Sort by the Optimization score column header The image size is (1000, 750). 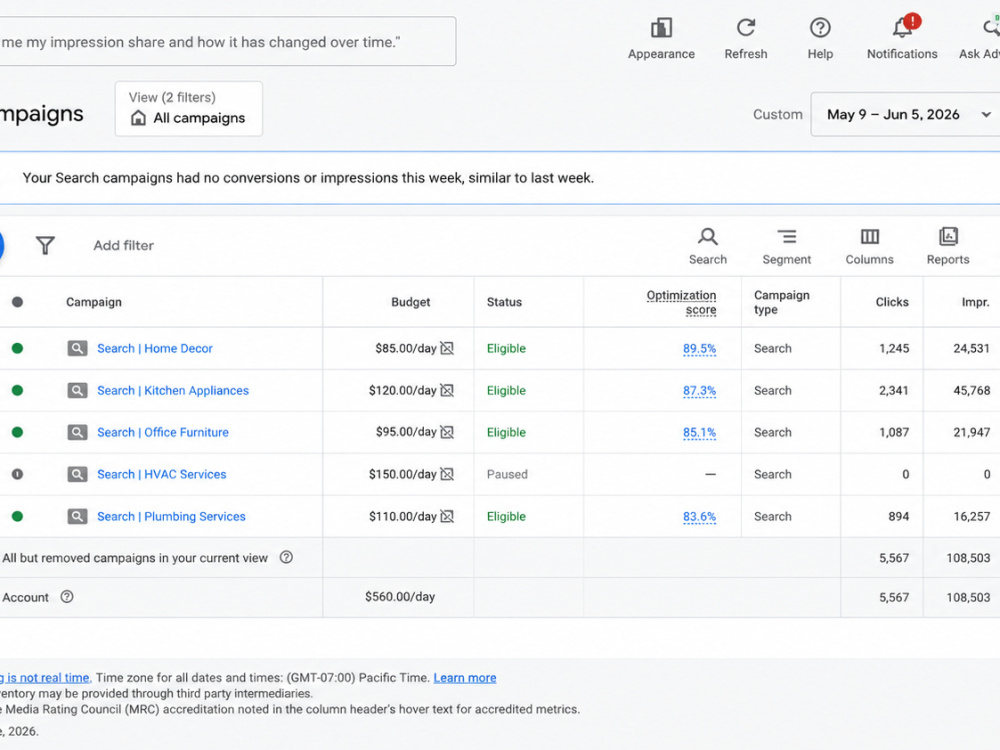pyautogui.click(x=681, y=302)
